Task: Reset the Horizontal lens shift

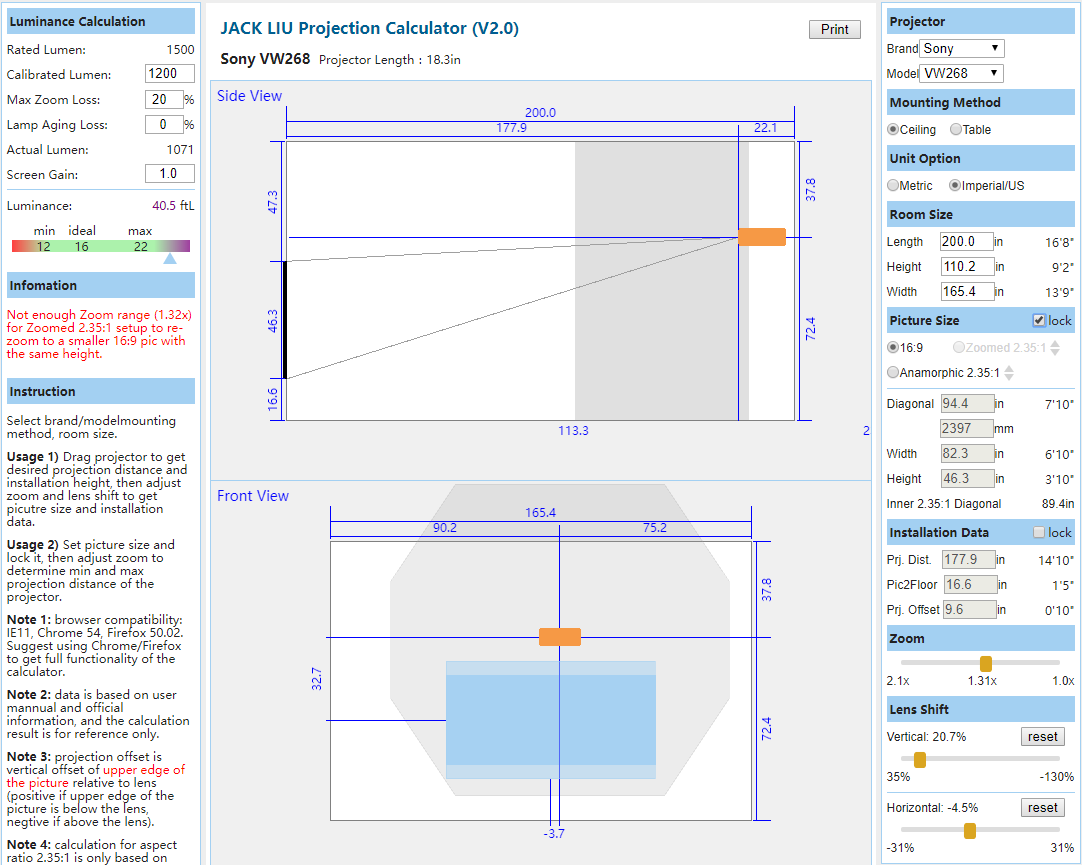Action: (x=1042, y=807)
